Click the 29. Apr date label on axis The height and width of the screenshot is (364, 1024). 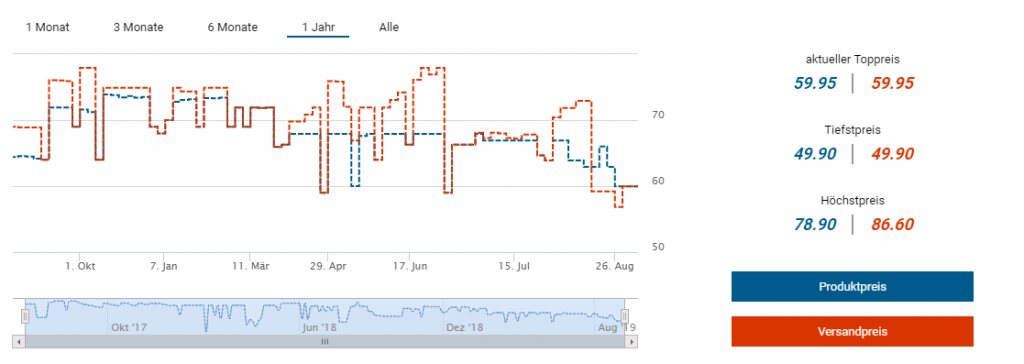(327, 266)
